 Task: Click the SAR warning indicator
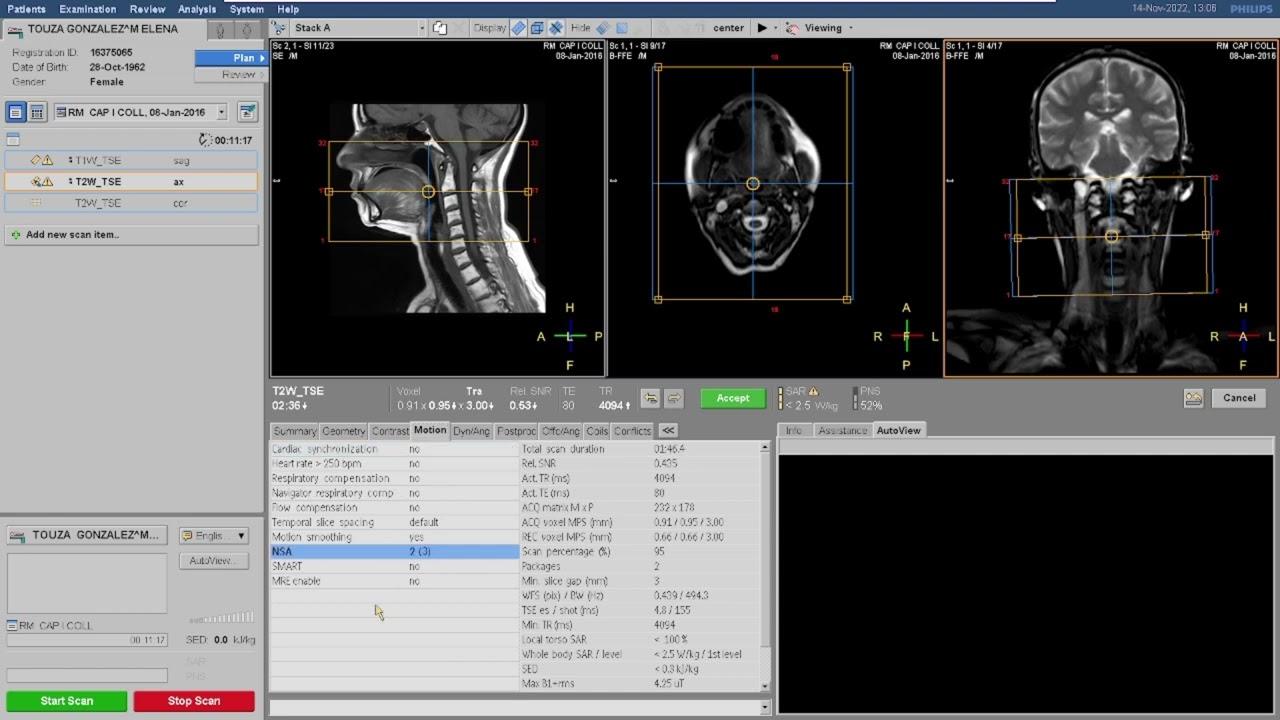point(813,392)
